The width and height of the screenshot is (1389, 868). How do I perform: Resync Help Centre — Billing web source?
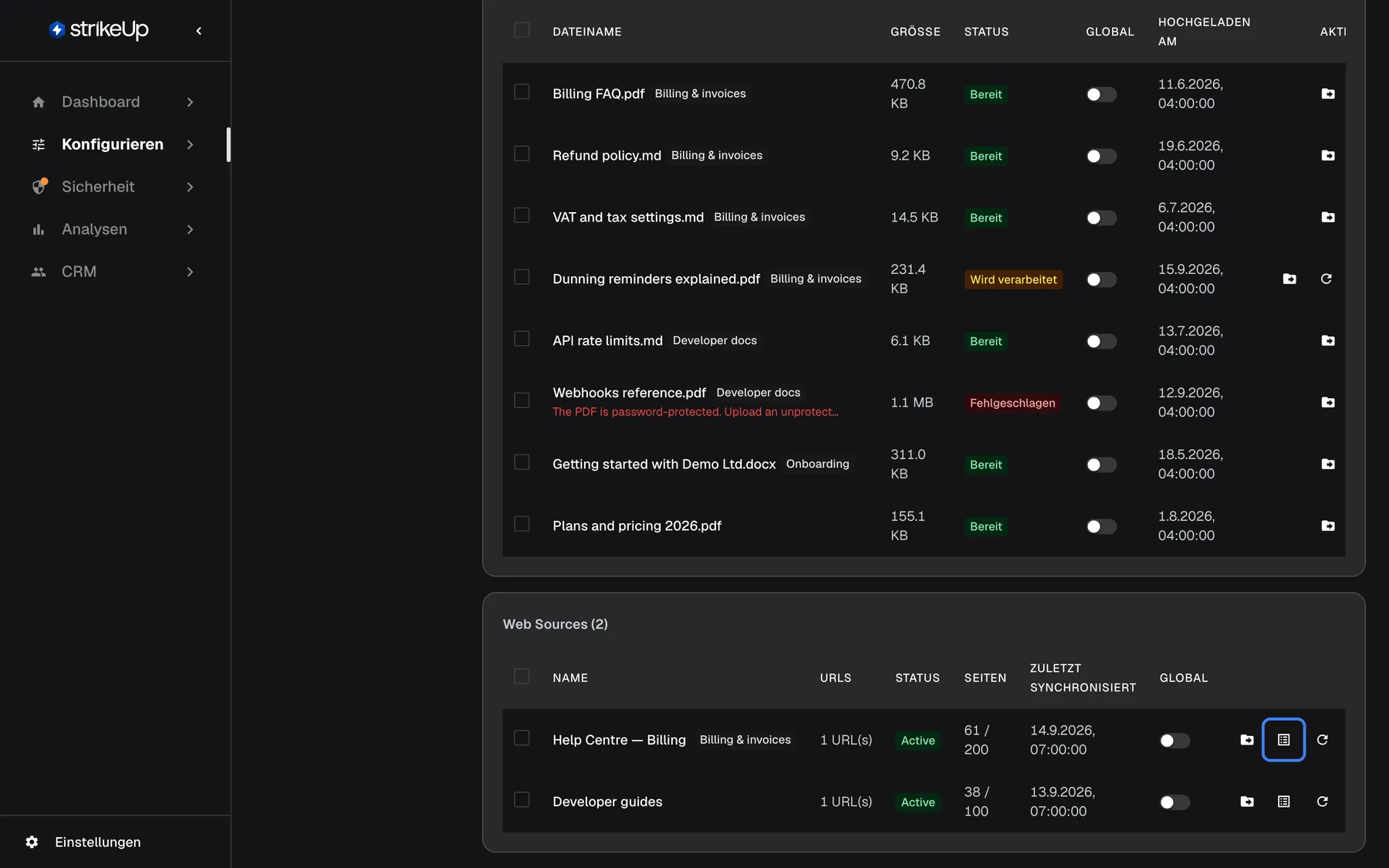(1322, 740)
